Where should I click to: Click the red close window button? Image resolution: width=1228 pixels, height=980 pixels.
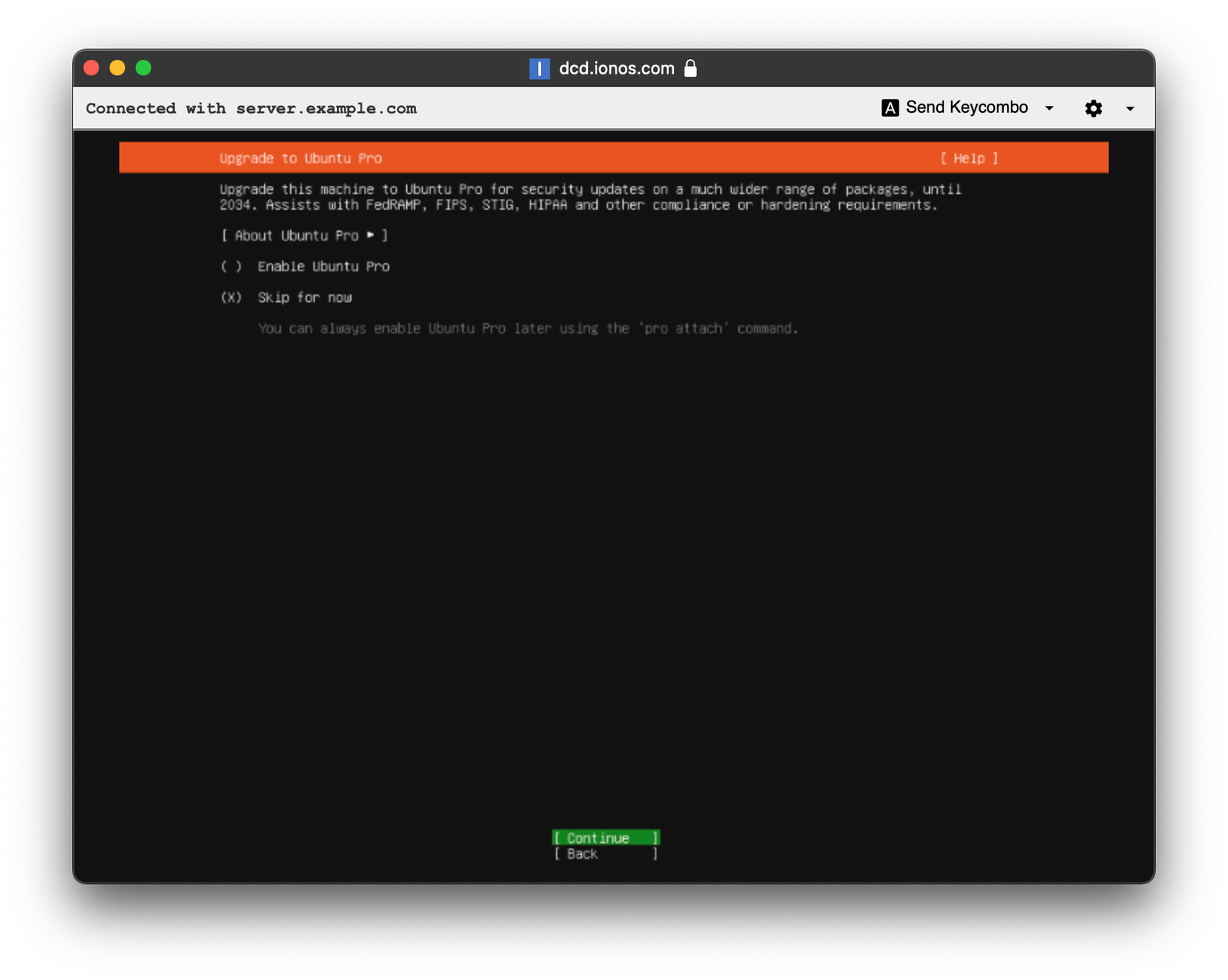point(91,68)
